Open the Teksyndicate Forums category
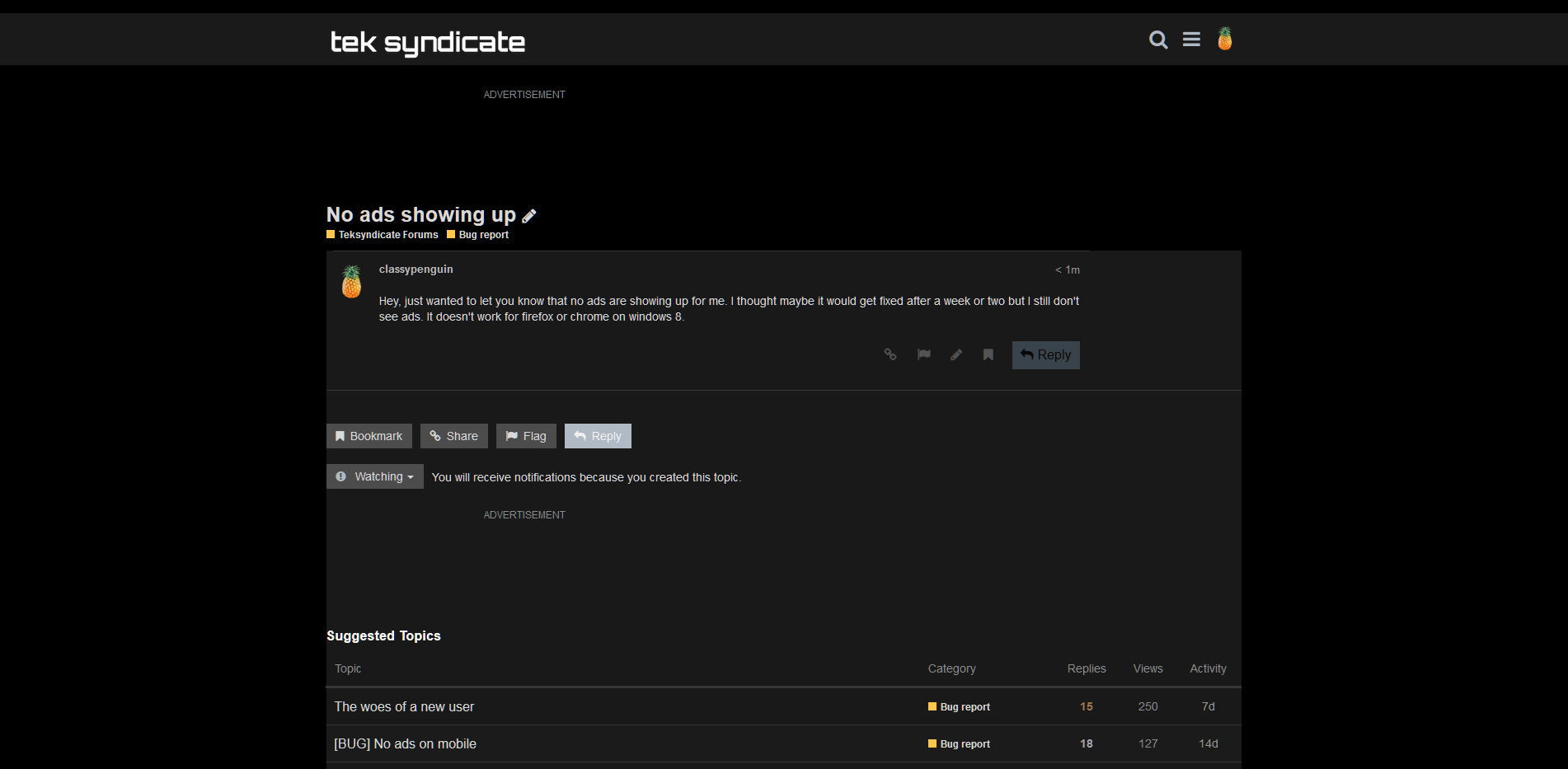The height and width of the screenshot is (769, 1568). [x=387, y=235]
